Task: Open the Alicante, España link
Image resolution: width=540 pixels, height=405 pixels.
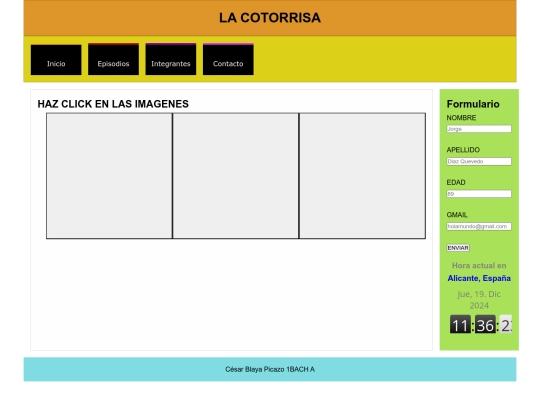Action: coord(479,278)
